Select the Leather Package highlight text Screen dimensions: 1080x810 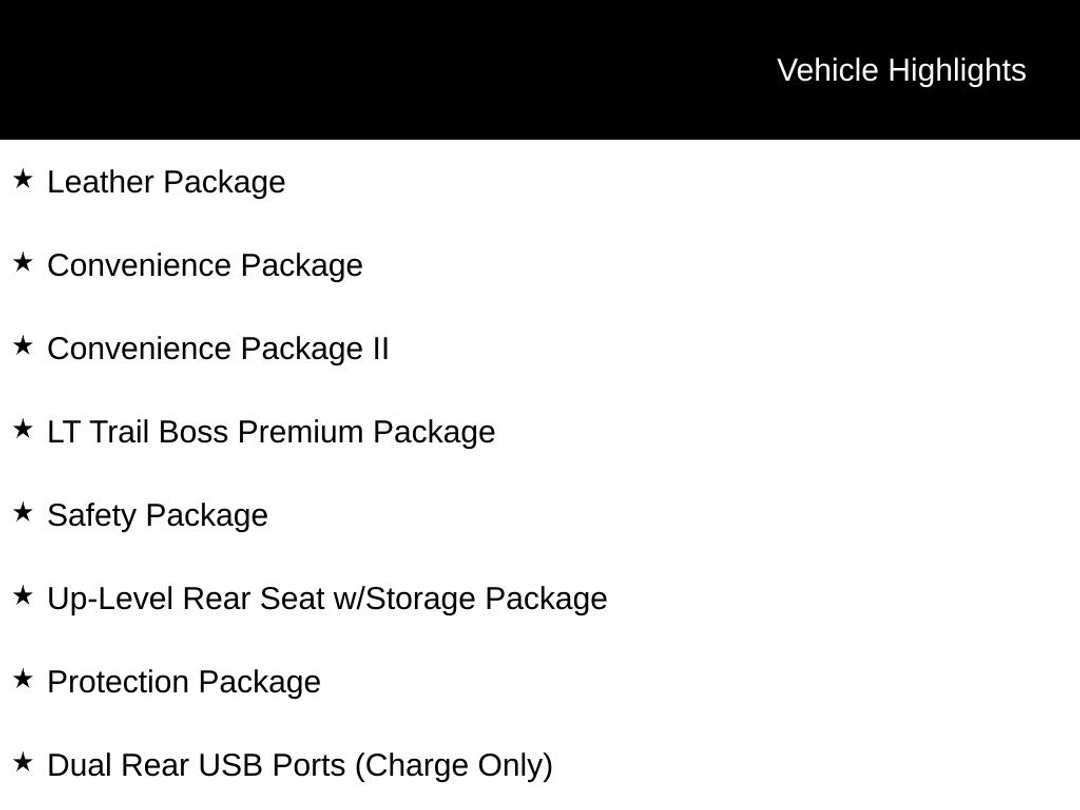(x=166, y=182)
